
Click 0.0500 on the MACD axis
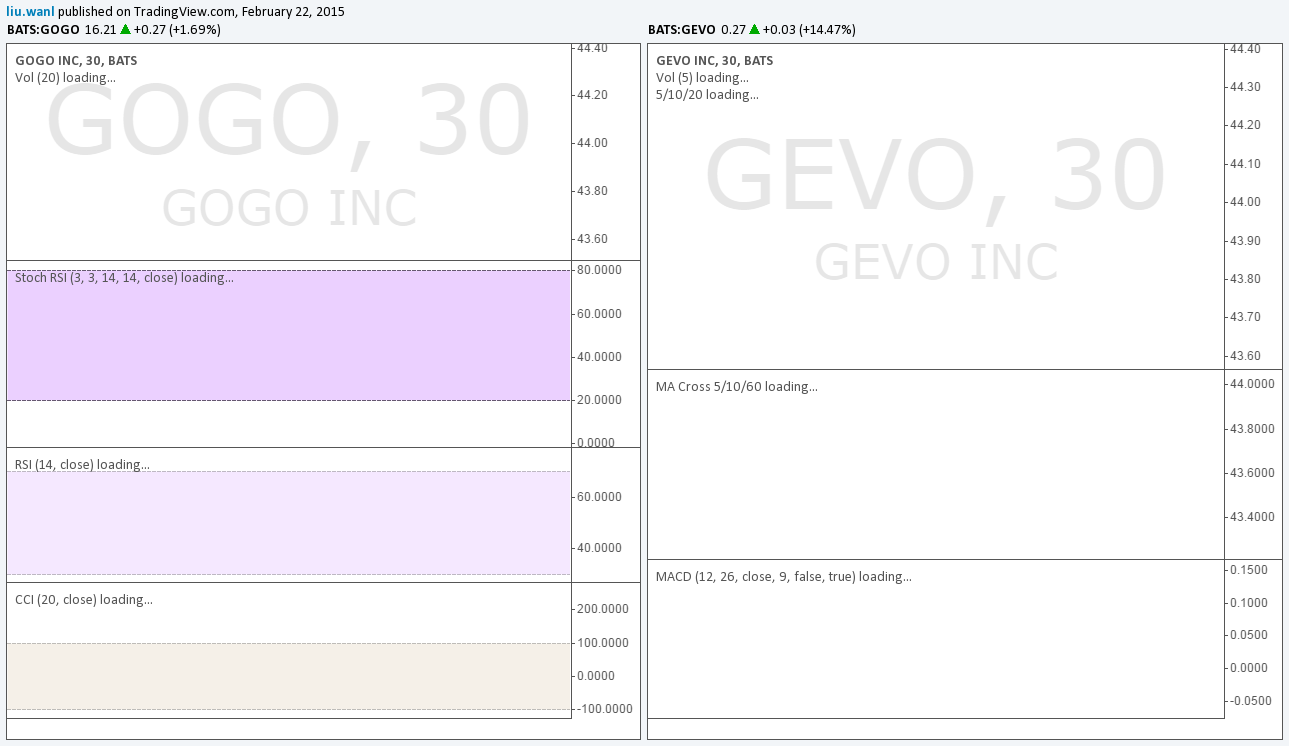[x=1249, y=635]
